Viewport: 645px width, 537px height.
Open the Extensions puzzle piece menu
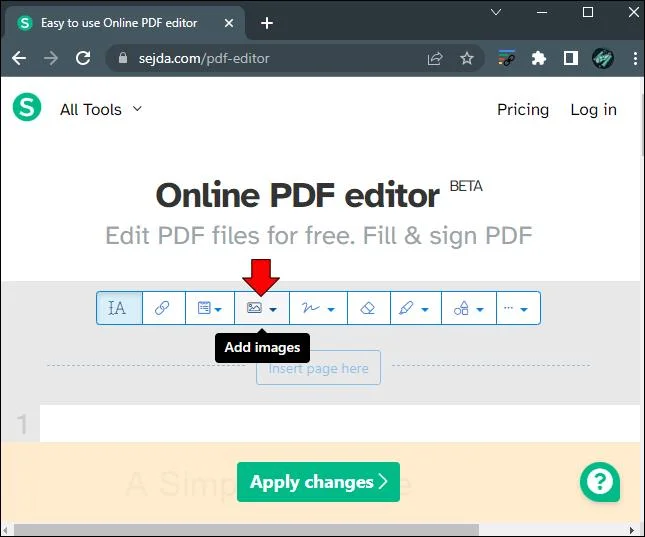pos(538,58)
